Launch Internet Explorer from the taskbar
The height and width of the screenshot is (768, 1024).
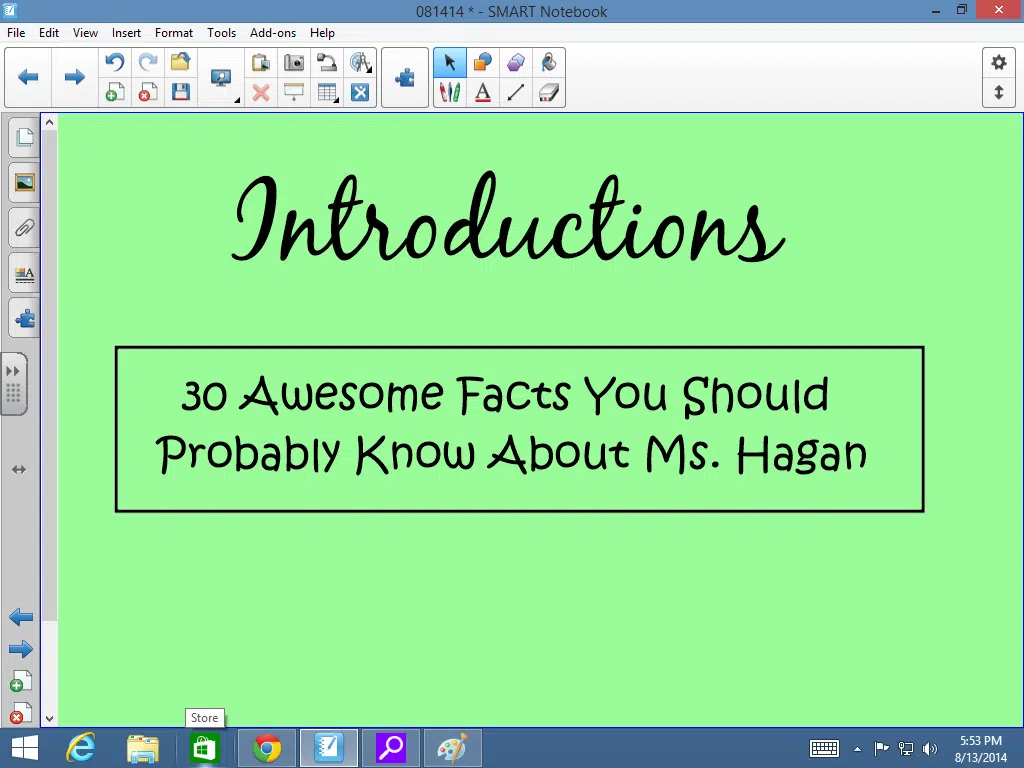[81, 748]
